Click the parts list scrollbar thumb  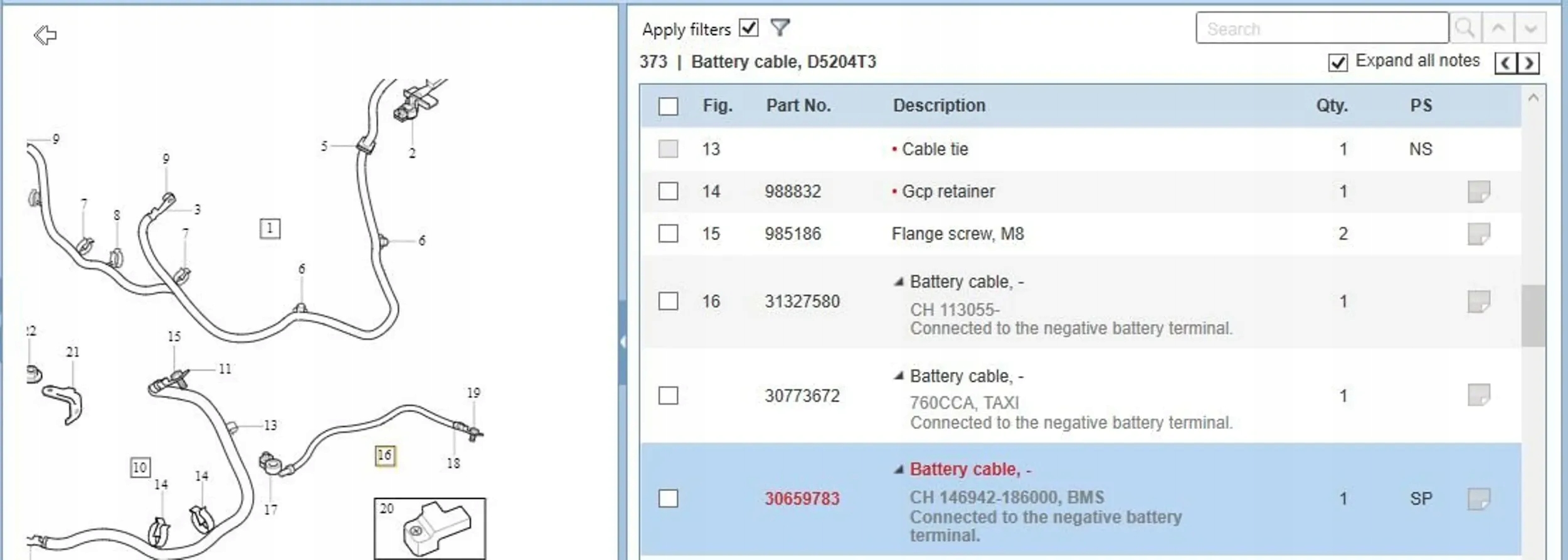click(1533, 315)
